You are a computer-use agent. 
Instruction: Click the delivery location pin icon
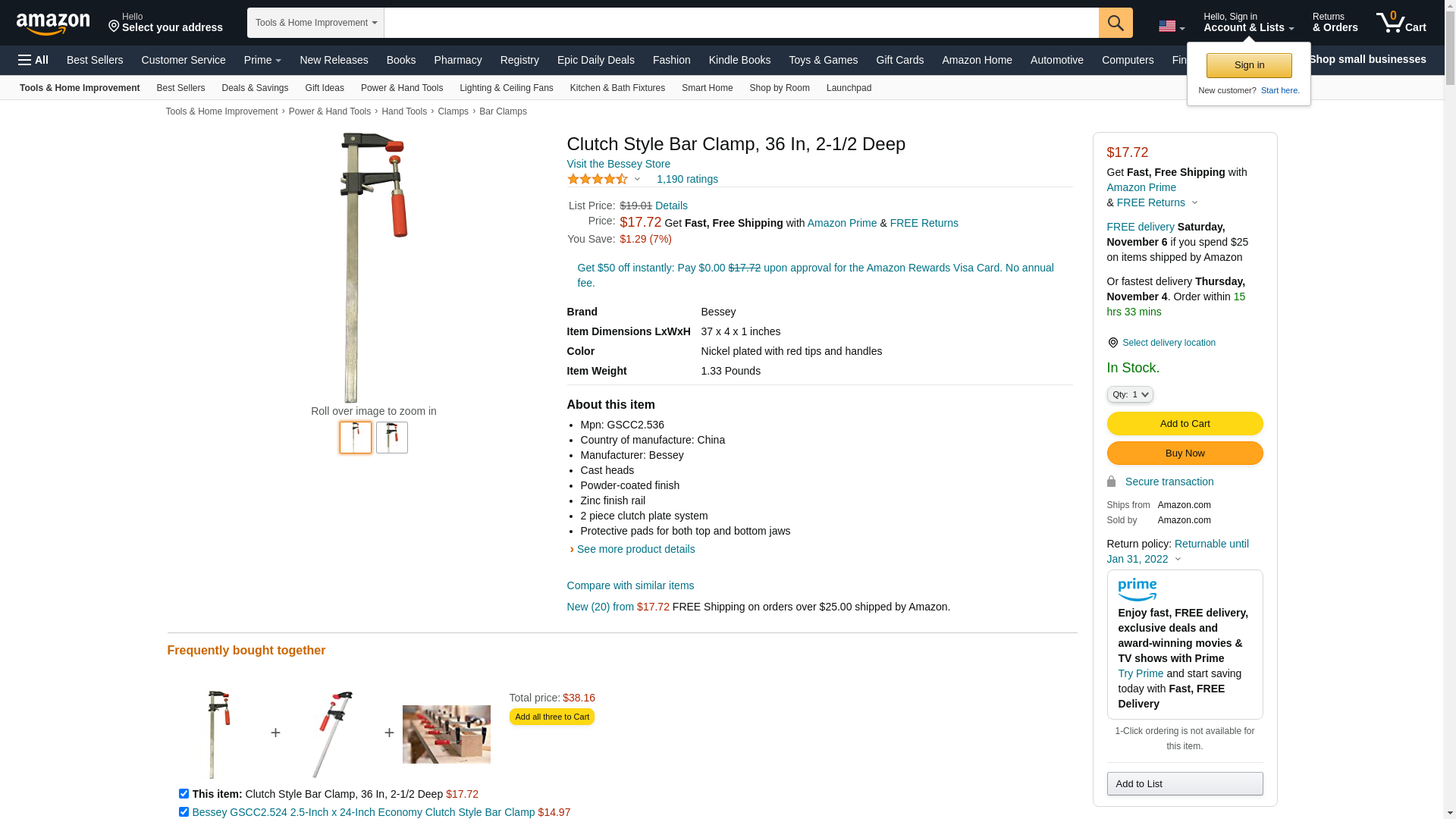coord(1112,343)
